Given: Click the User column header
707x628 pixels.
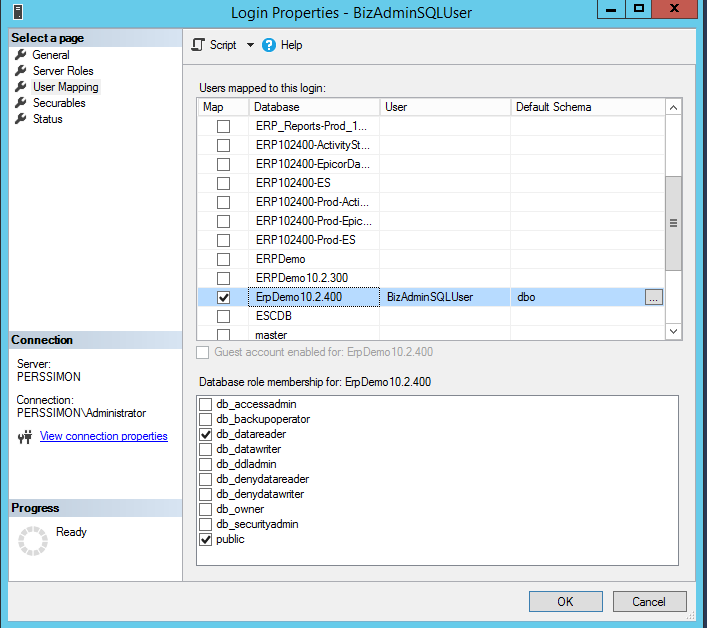Looking at the screenshot, I should pos(445,107).
